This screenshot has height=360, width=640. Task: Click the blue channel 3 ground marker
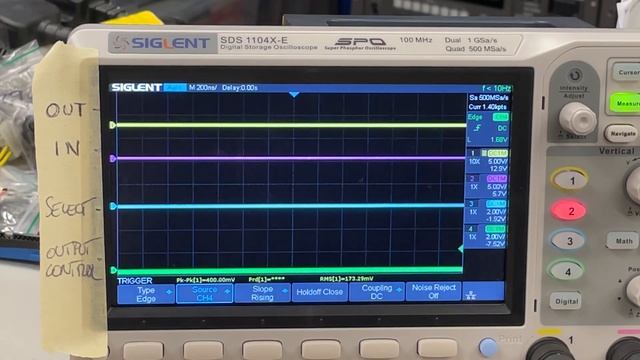click(x=113, y=206)
